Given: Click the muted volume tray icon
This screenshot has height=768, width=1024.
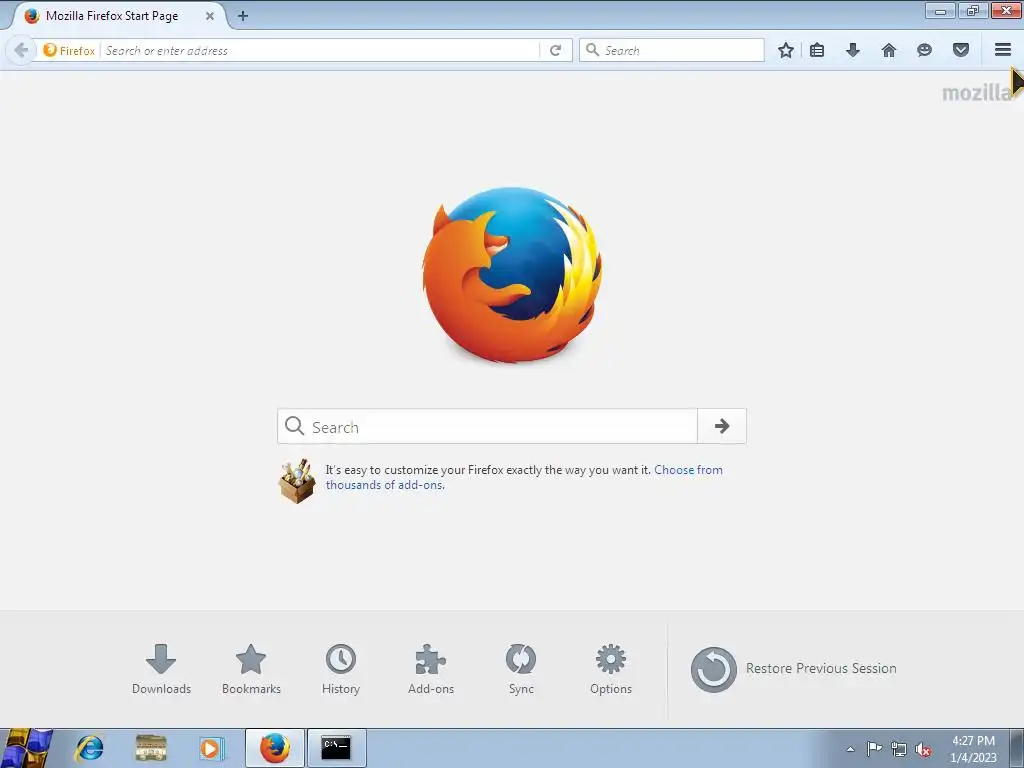Looking at the screenshot, I should (x=923, y=749).
